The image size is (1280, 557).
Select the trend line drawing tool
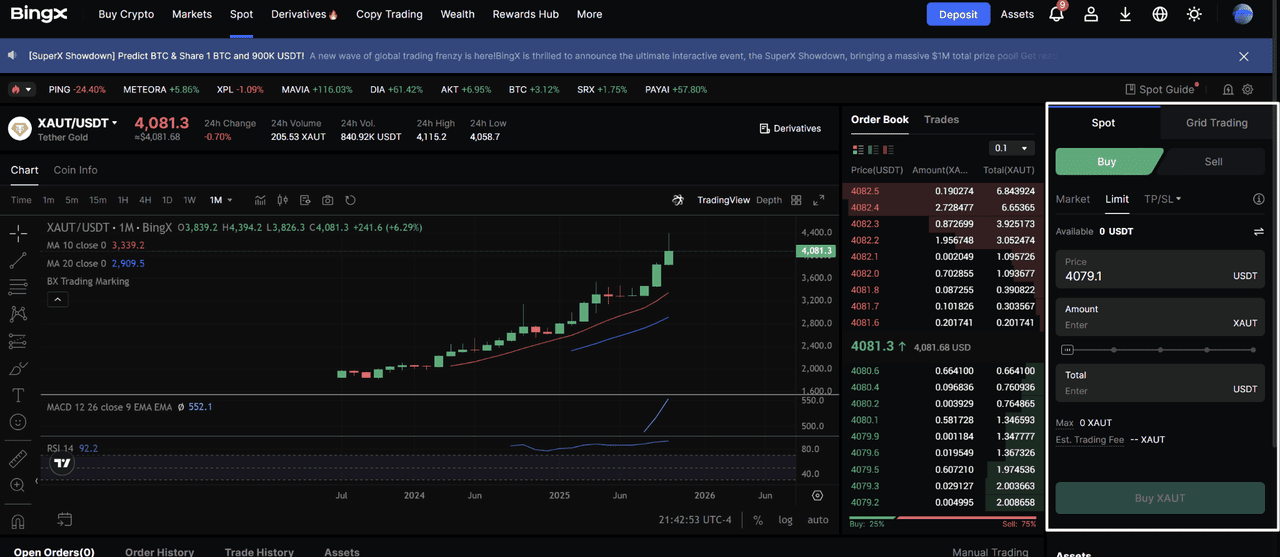(18, 261)
